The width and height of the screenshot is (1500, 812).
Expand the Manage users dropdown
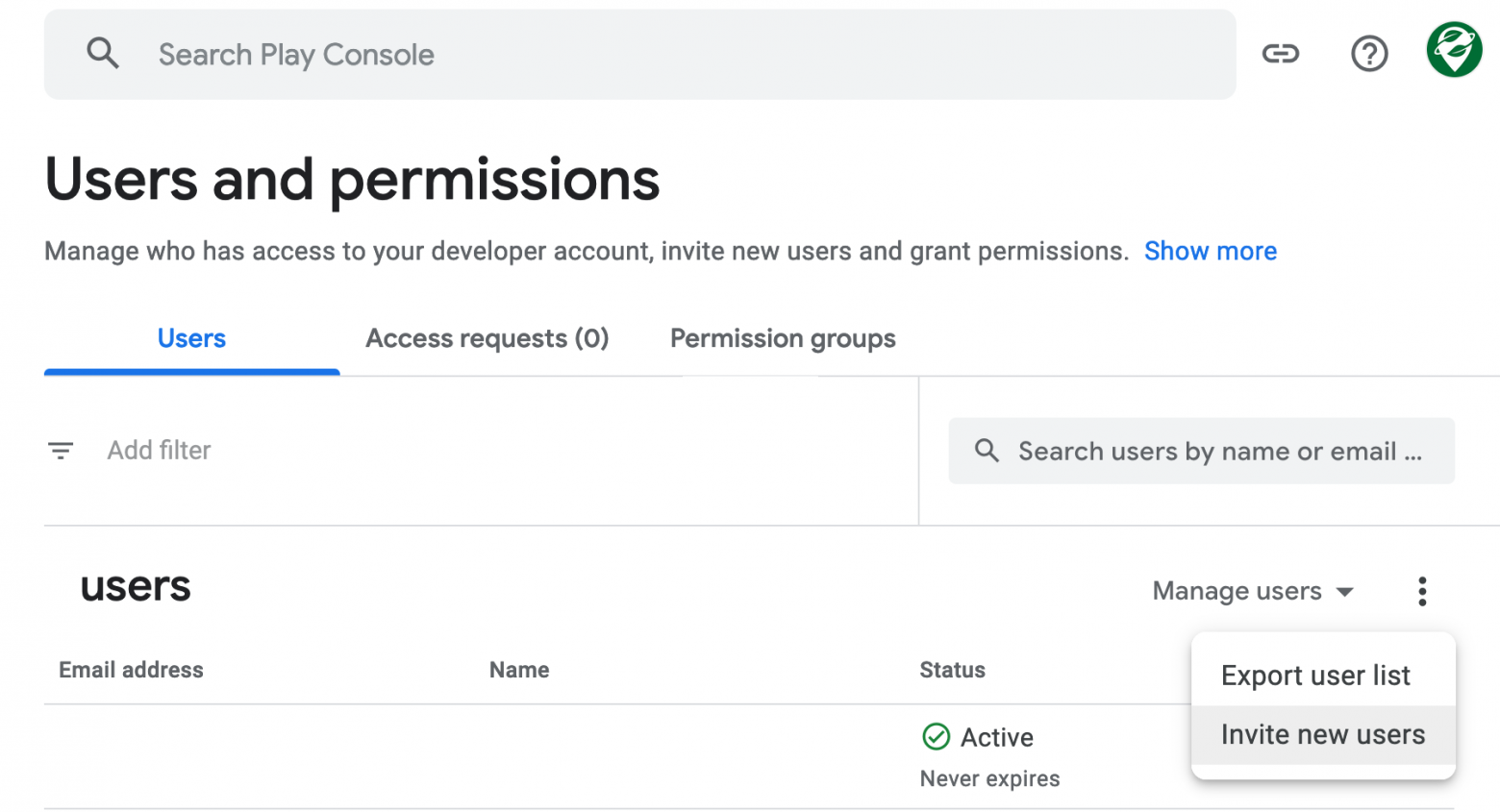pos(1253,591)
